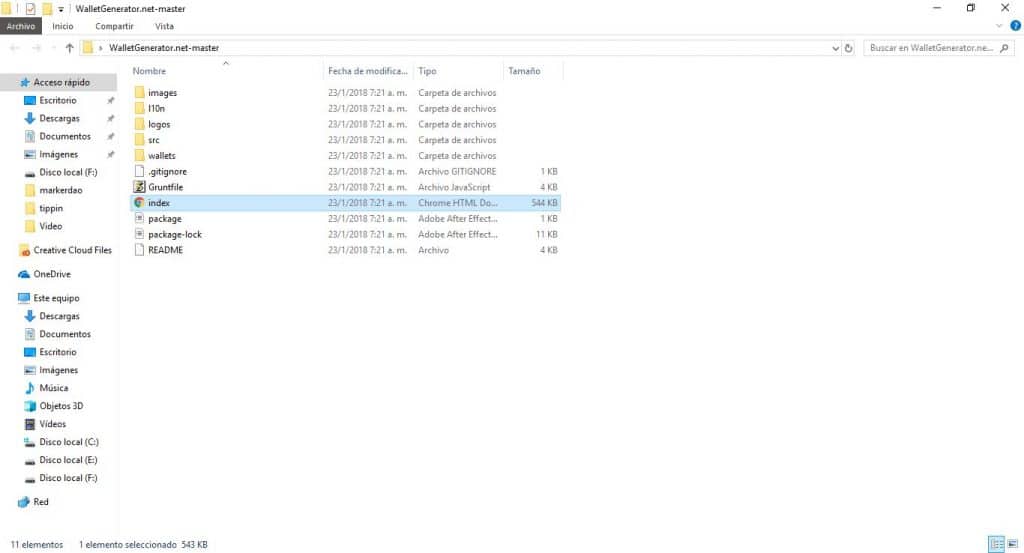Open Imágenes under Este equipo
Viewport: 1024px width, 553px height.
click(x=58, y=370)
